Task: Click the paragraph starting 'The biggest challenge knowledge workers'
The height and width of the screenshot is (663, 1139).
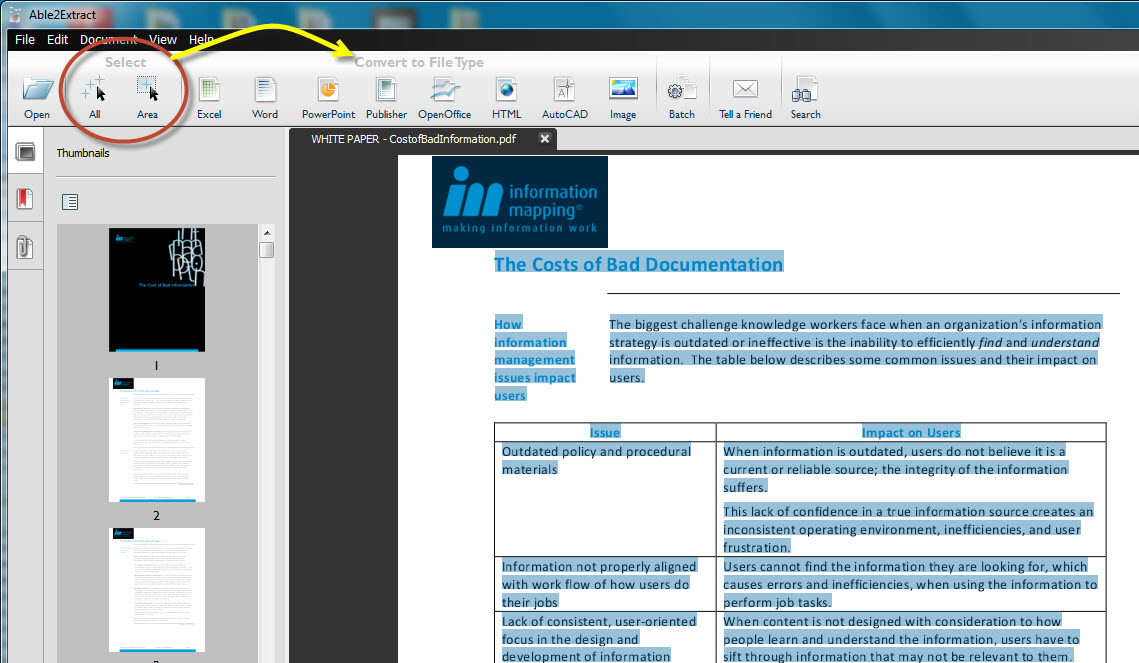Action: [855, 351]
